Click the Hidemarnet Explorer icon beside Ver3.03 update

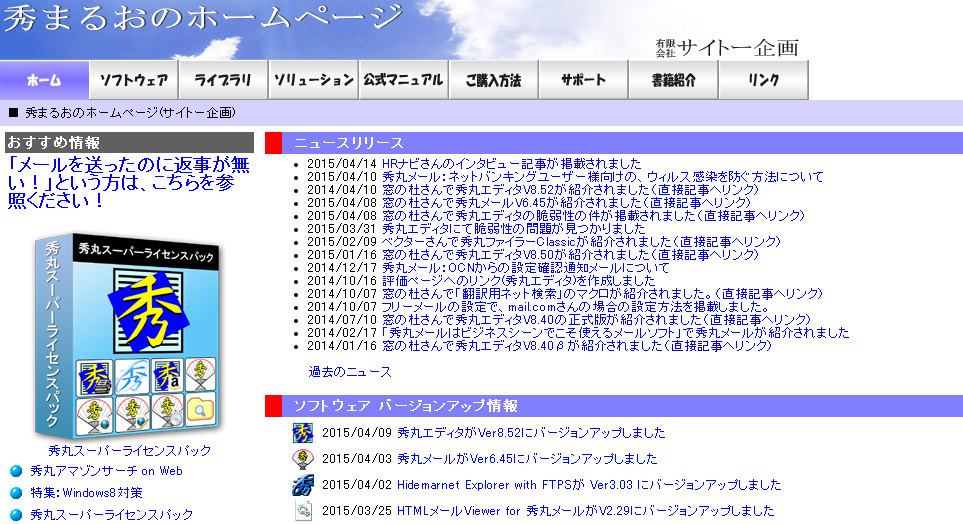pos(303,485)
